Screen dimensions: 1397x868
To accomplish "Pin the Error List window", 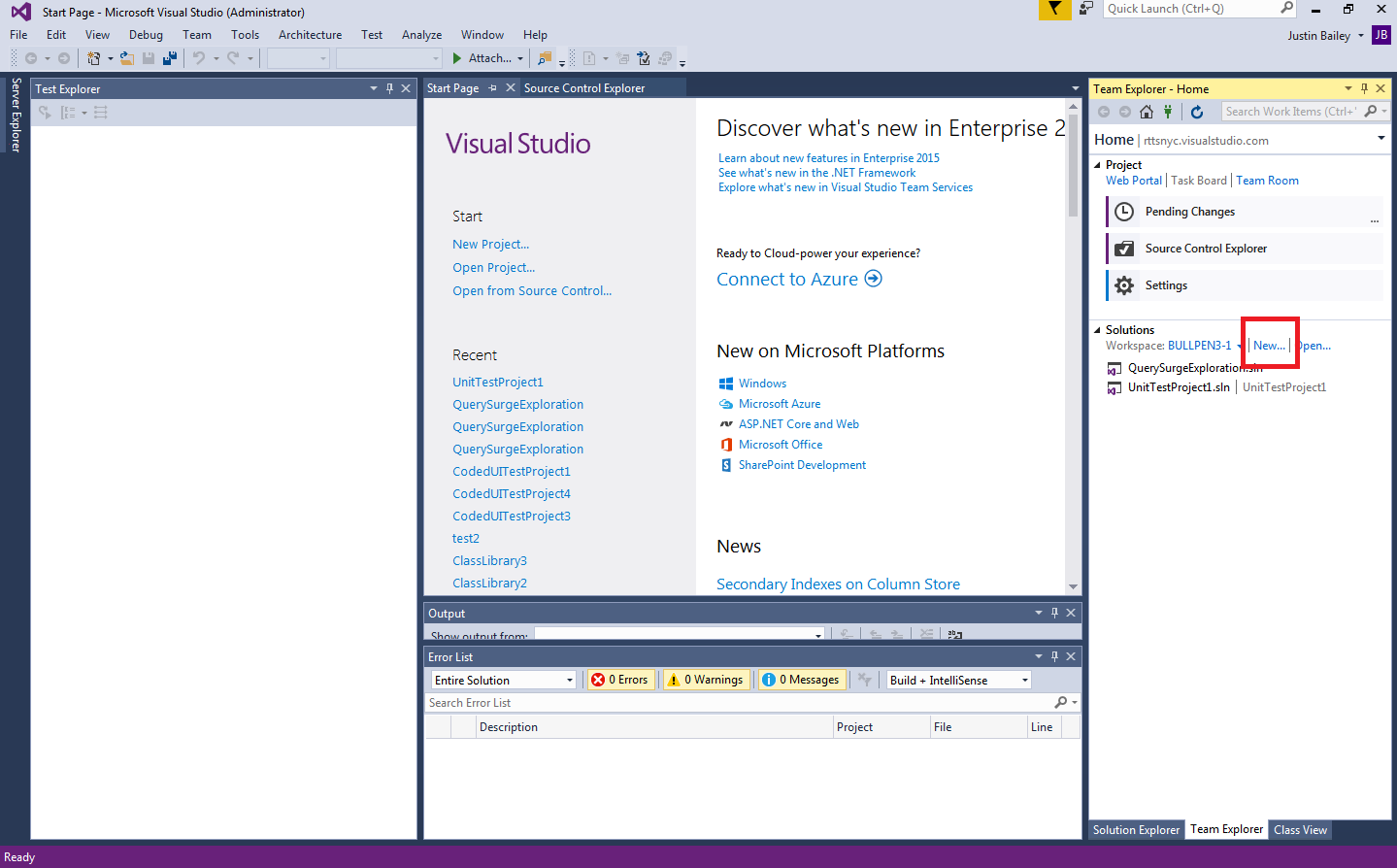I will [1054, 656].
